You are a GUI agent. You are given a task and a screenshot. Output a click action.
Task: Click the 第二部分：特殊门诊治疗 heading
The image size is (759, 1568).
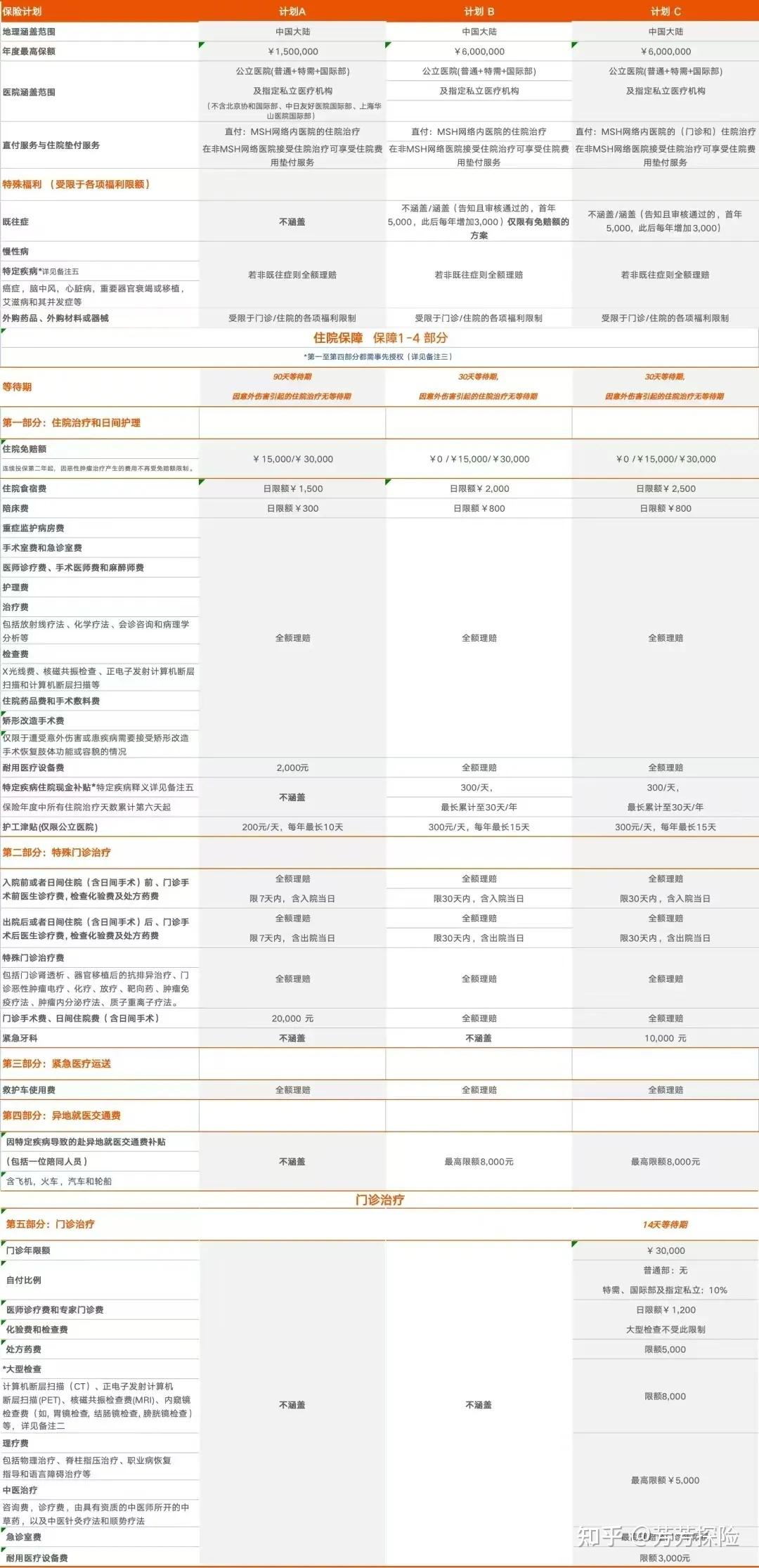56,852
